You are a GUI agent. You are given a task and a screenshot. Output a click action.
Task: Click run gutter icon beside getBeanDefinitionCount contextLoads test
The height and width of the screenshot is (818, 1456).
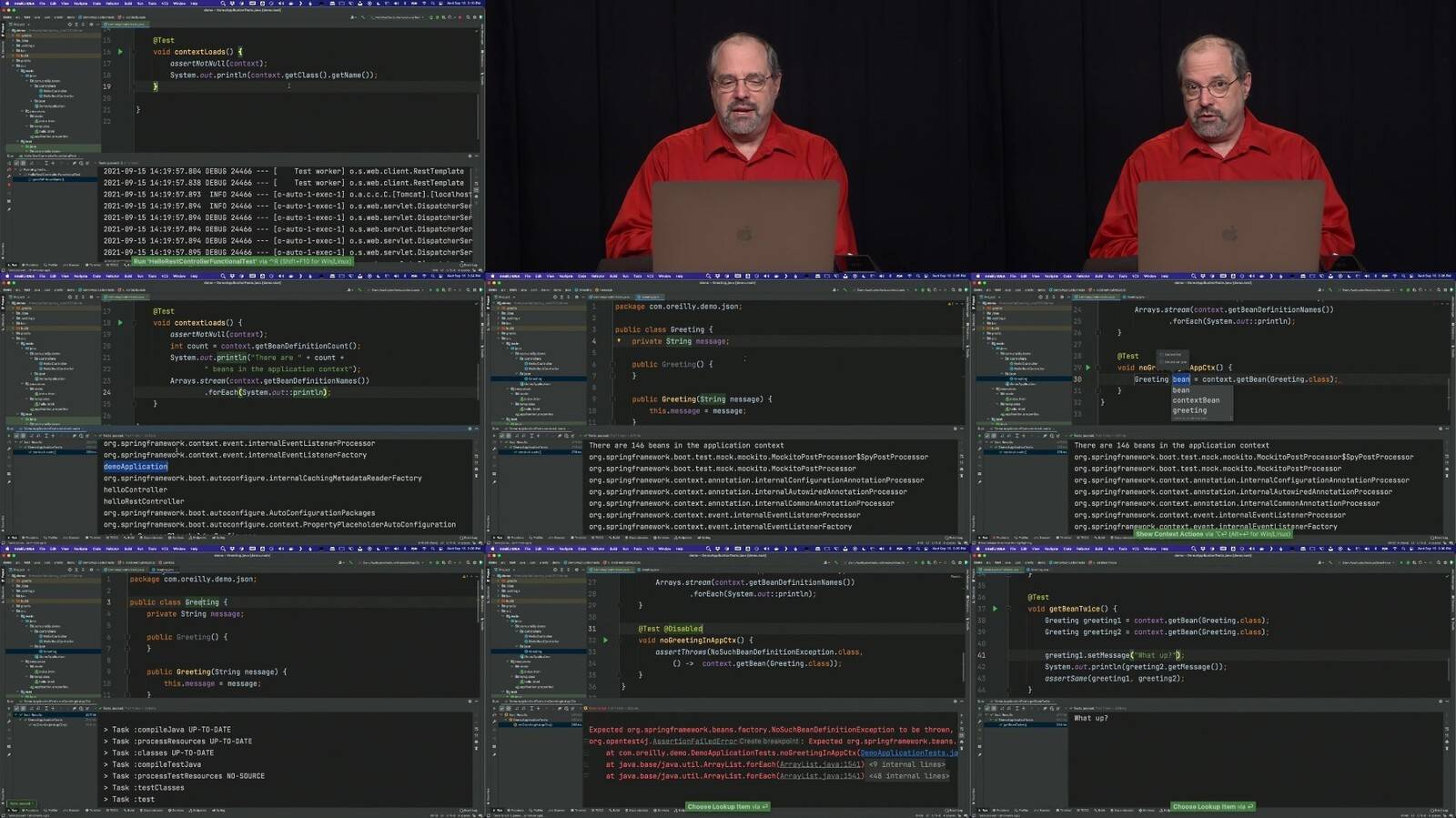[x=120, y=323]
